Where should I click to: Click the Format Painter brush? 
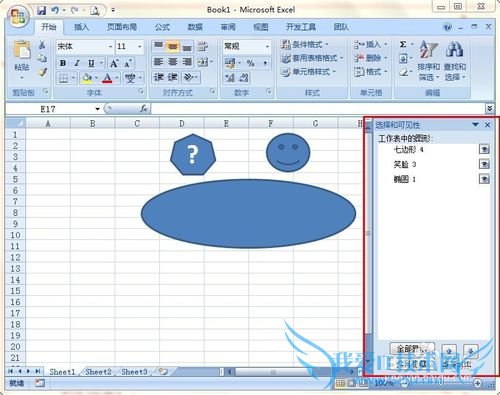[42, 72]
